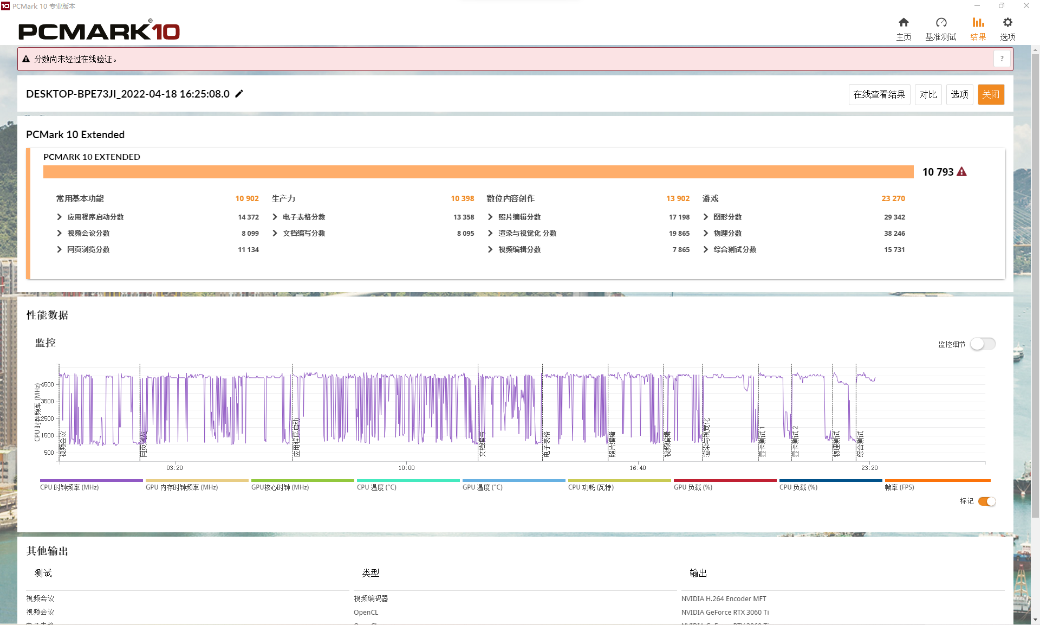Toggle the purple CPU clock frequency (MHz) legend
The height and width of the screenshot is (625, 1040).
(91, 484)
